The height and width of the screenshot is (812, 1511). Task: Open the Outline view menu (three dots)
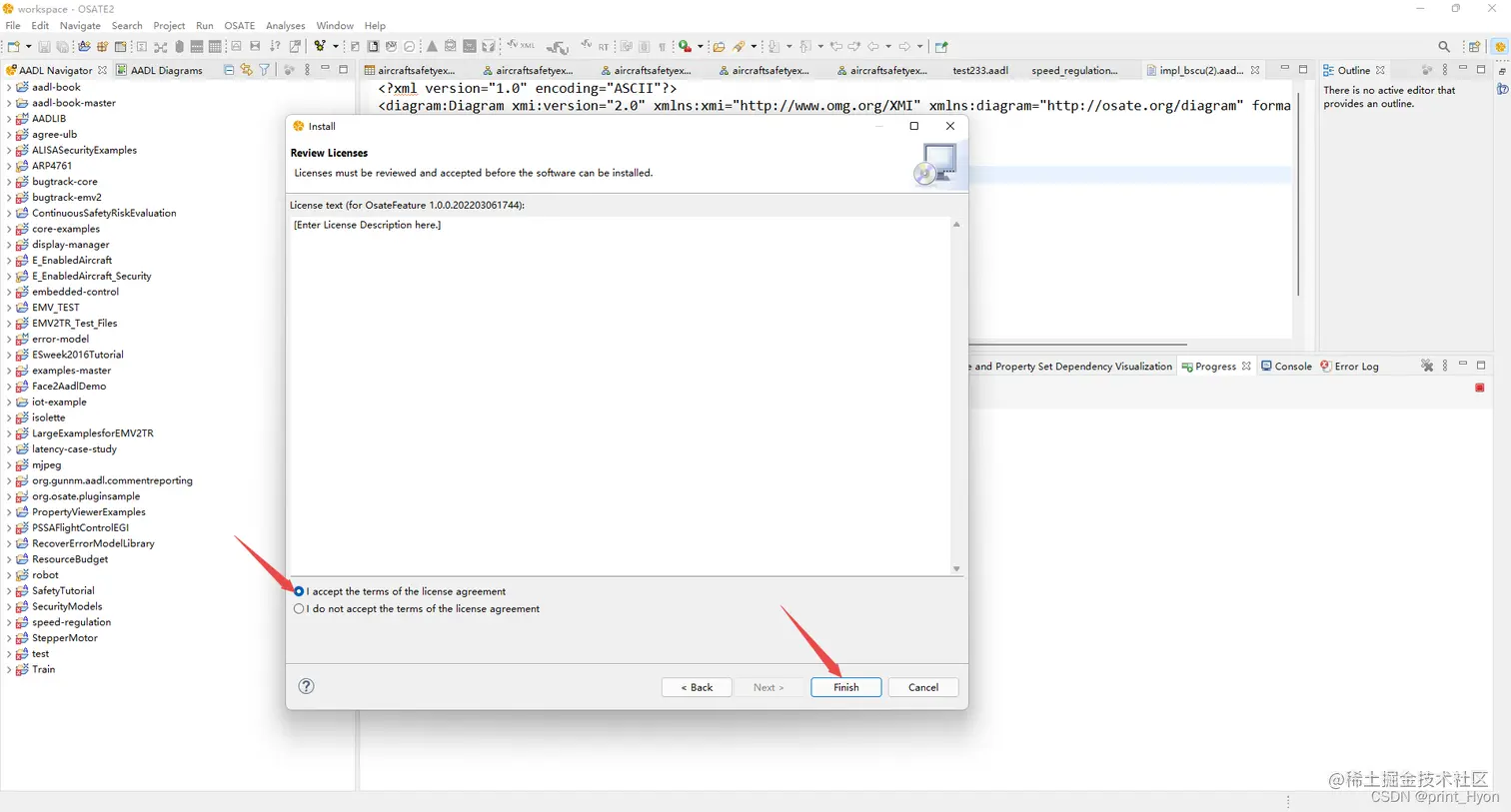pos(1445,70)
